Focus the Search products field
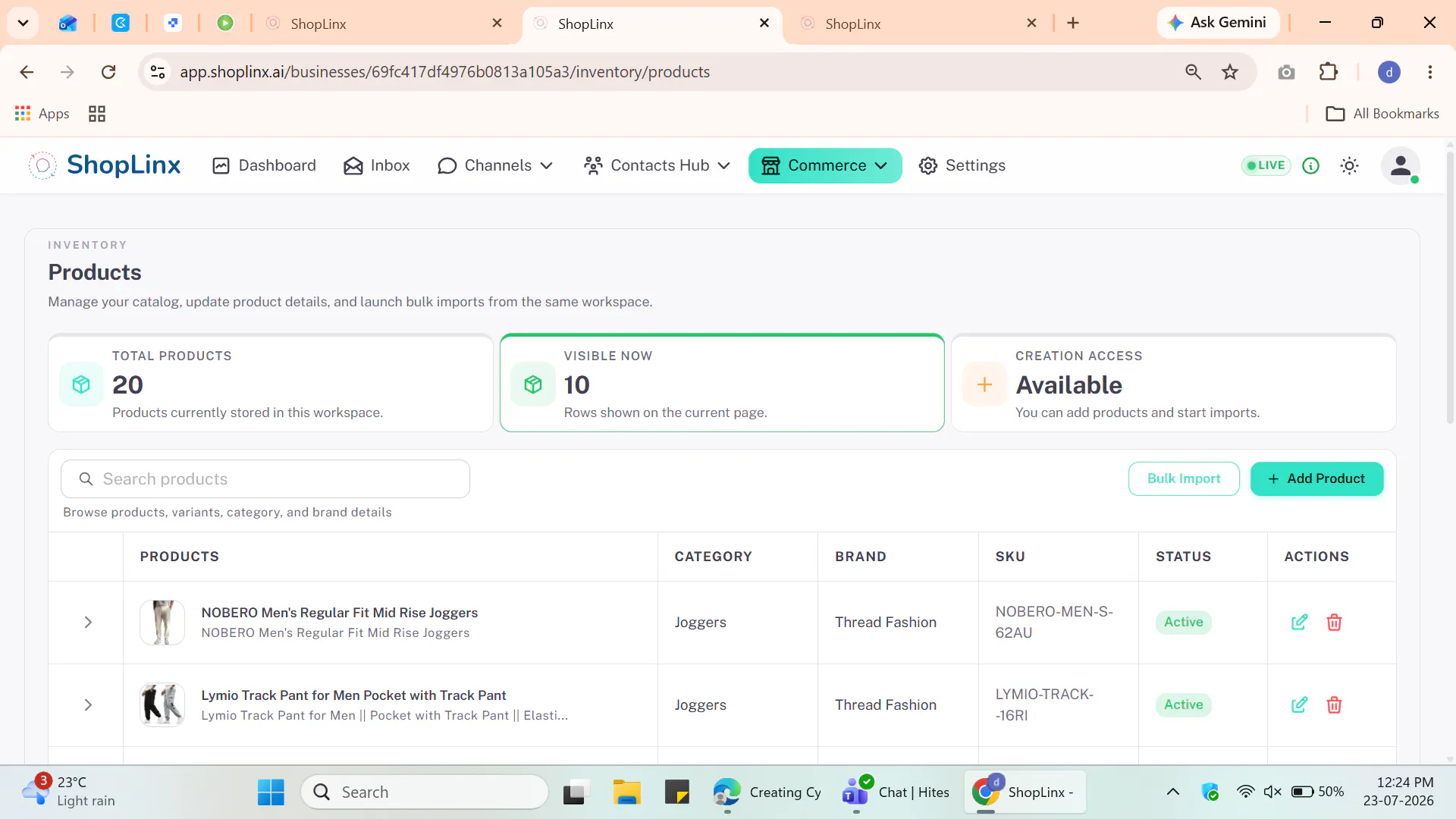Screen dimensions: 1456x819 tap(265, 479)
